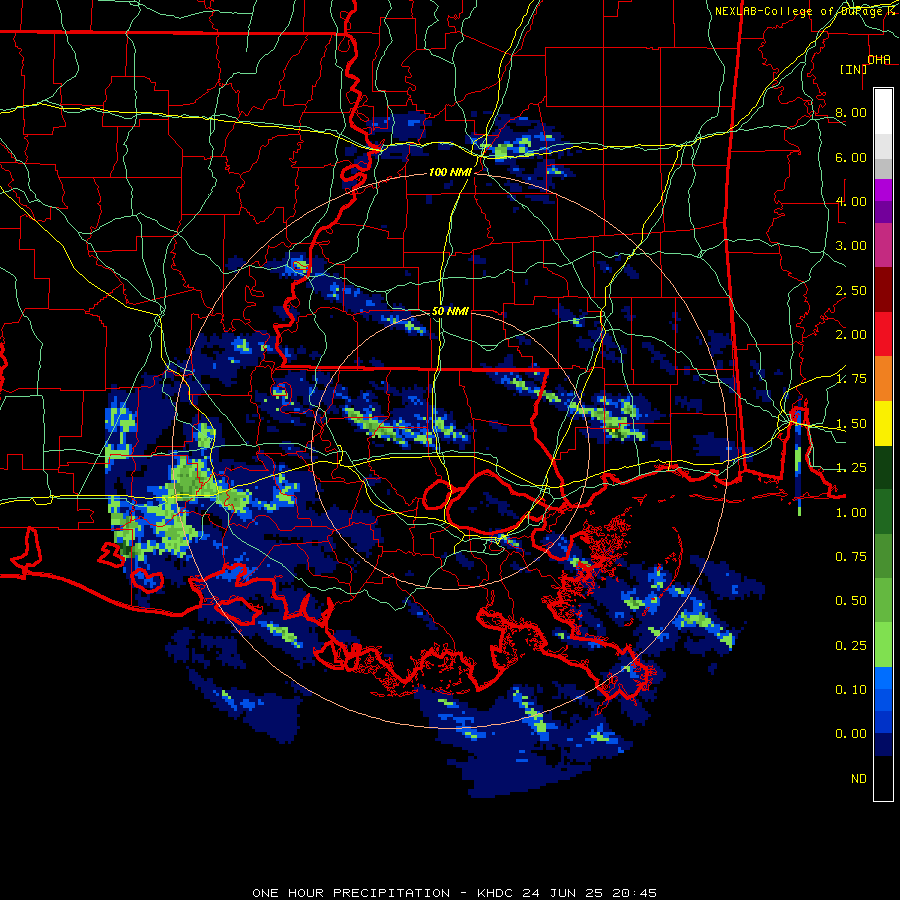Select the '1.00' legend value

[851, 513]
